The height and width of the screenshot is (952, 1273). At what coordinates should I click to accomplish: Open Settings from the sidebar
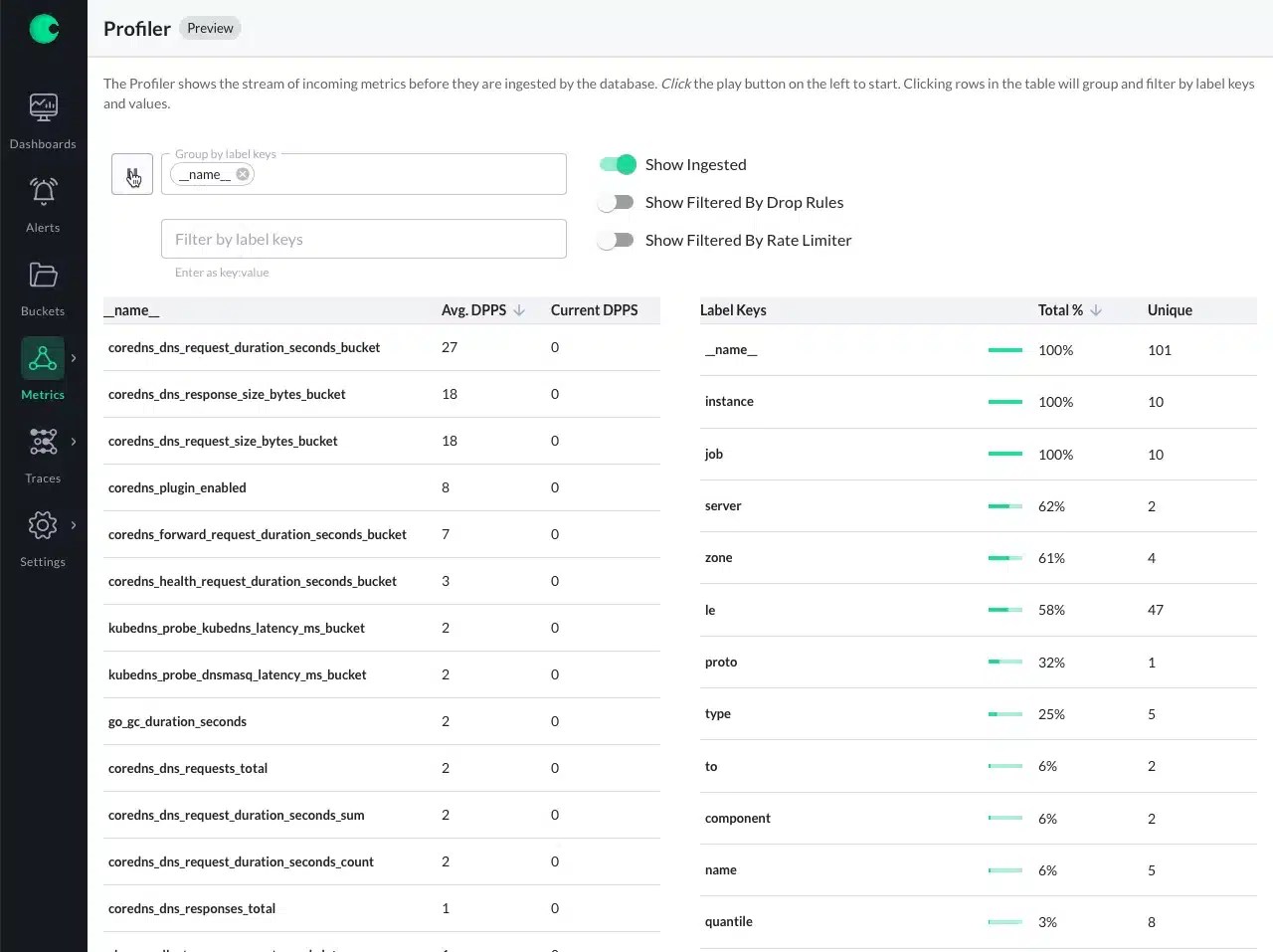click(43, 536)
